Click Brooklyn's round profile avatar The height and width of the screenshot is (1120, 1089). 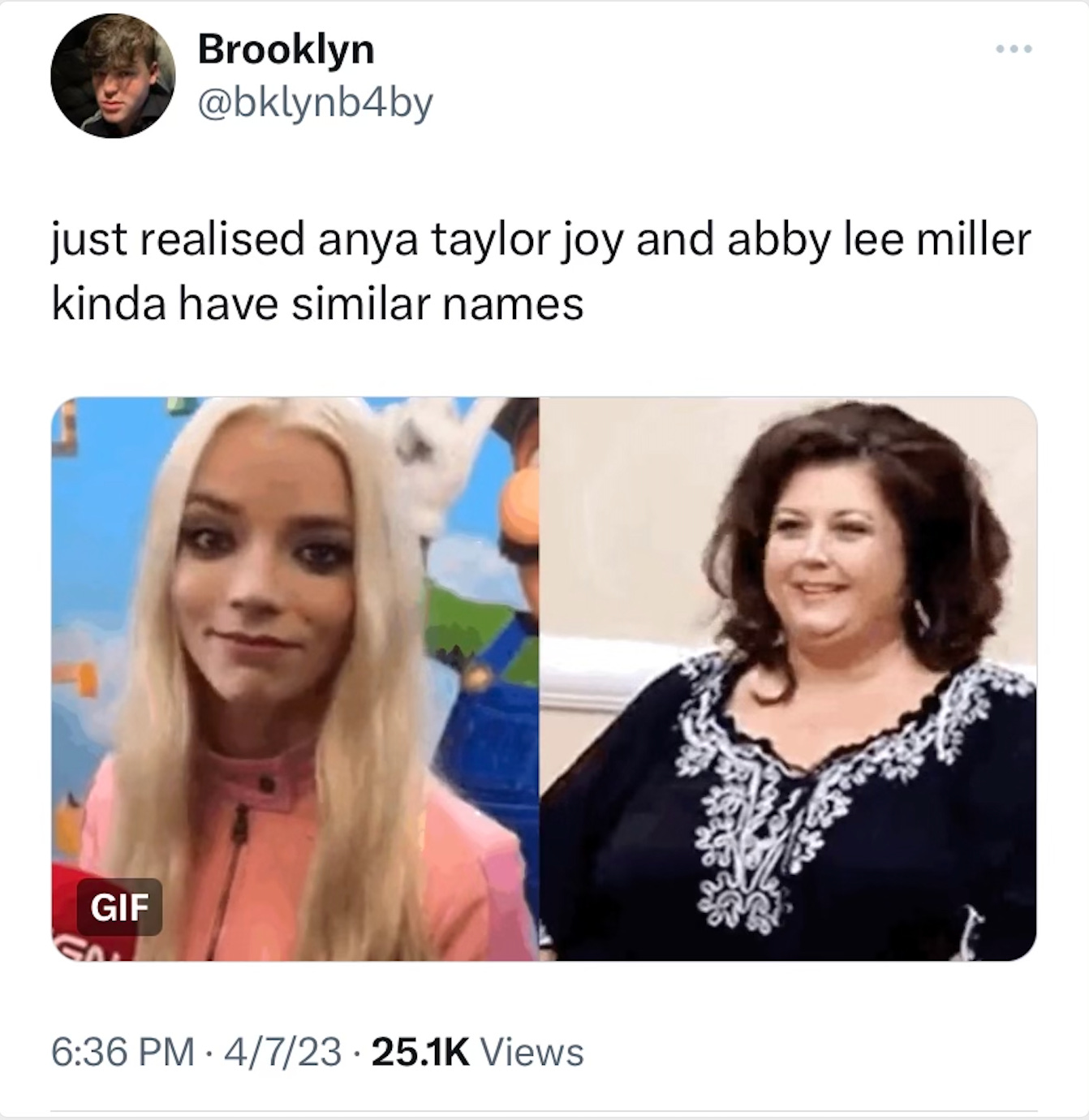point(113,75)
